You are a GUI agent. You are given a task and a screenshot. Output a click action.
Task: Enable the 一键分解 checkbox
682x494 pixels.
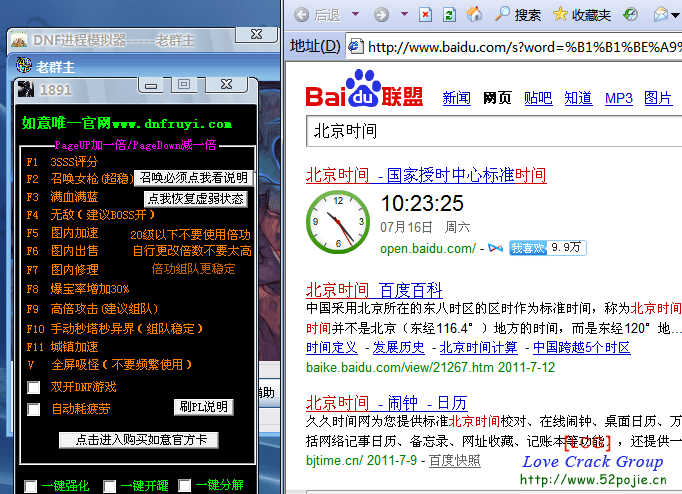[x=184, y=485]
